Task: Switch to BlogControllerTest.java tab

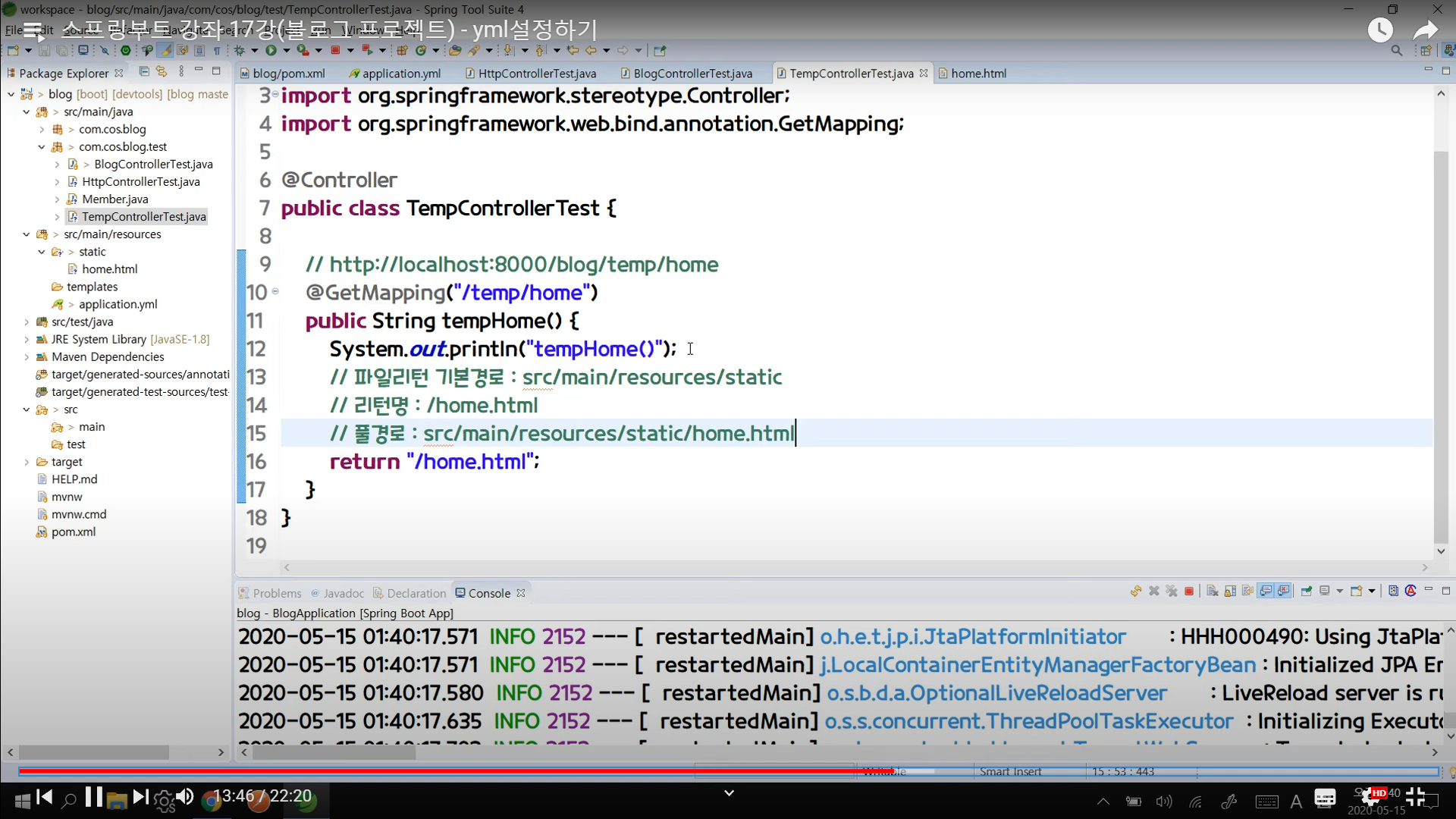Action: pyautogui.click(x=686, y=74)
